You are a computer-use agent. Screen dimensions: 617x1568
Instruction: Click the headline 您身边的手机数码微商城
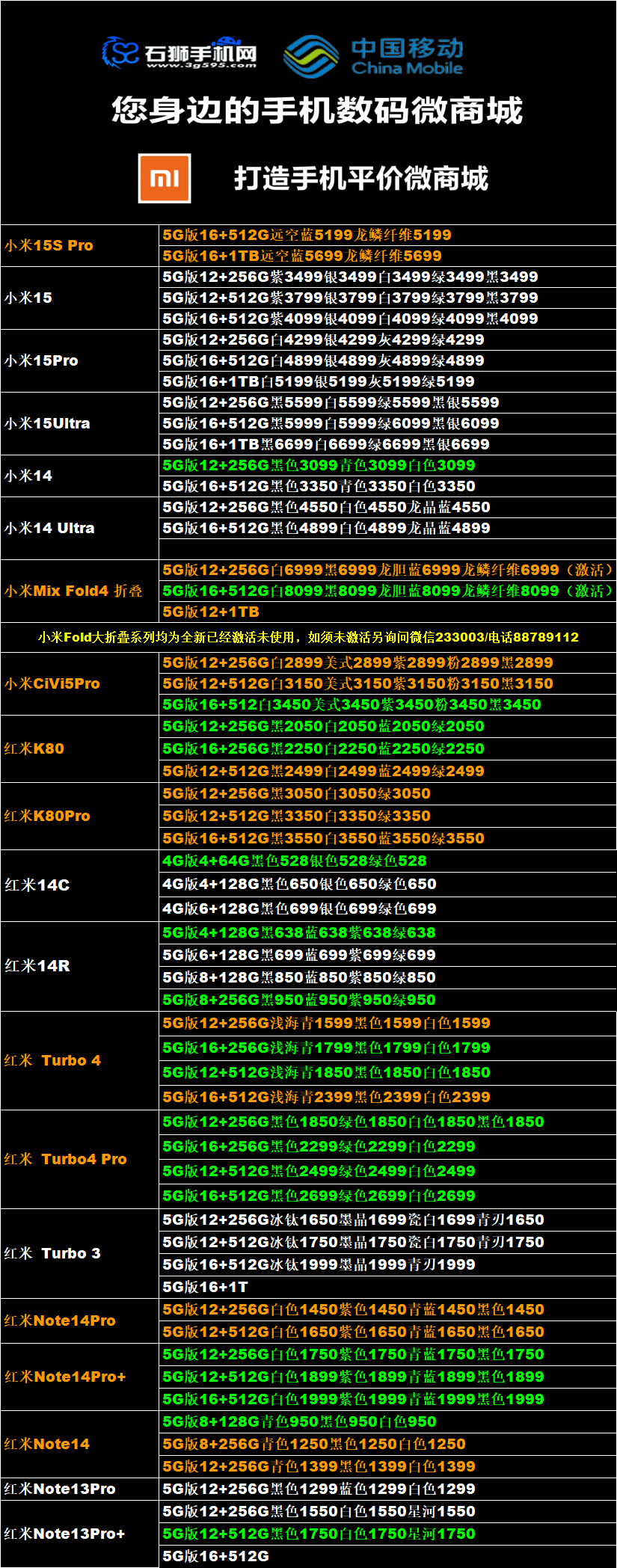316,111
